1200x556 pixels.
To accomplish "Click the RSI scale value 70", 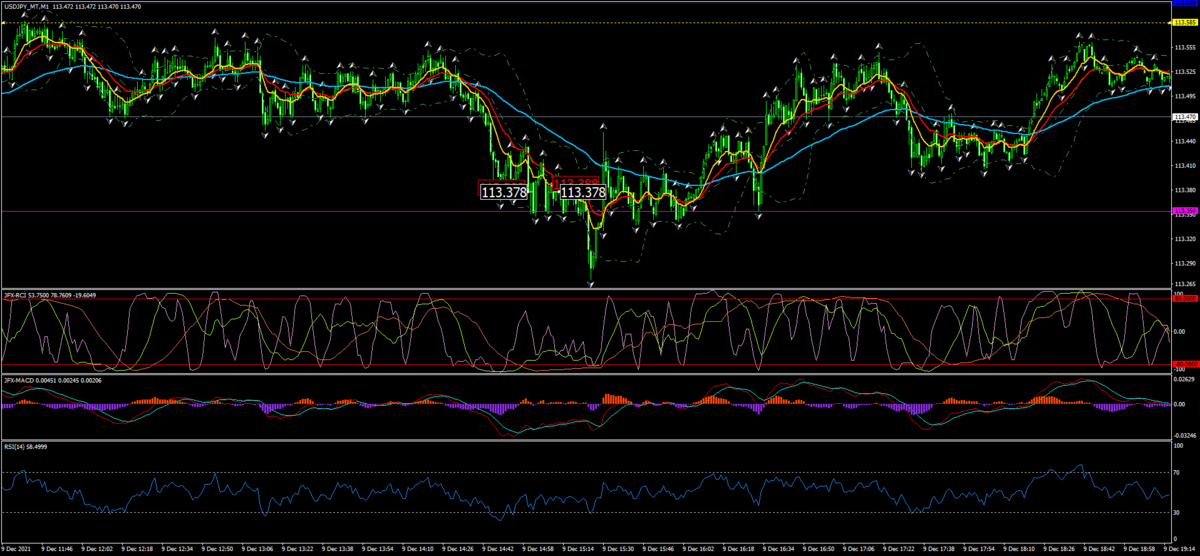I will (x=1178, y=473).
